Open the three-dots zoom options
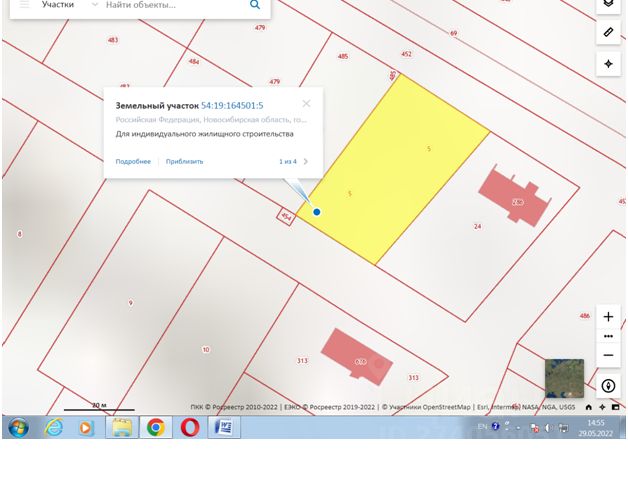Image resolution: width=628 pixels, height=480 pixels. point(608,336)
